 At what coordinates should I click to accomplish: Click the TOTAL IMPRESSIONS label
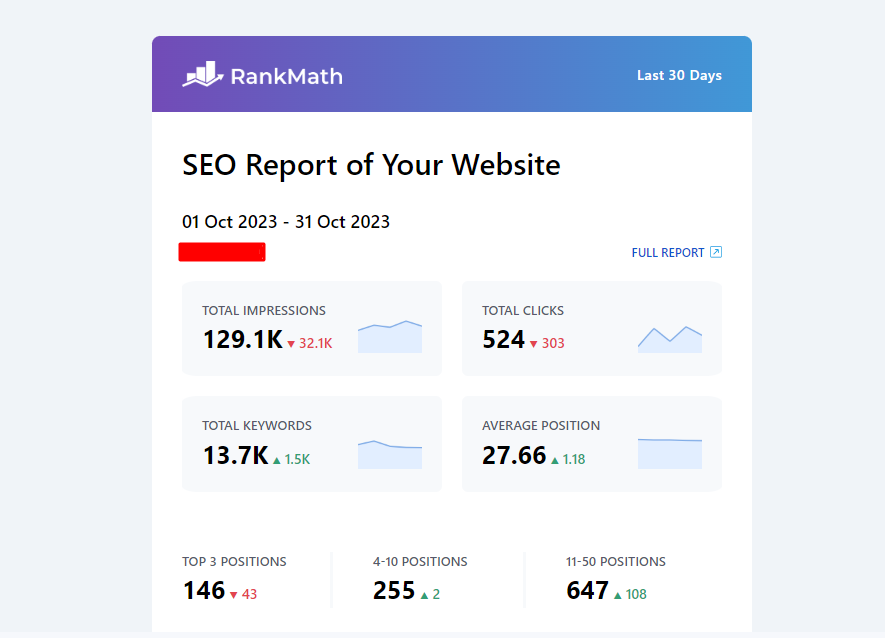pyautogui.click(x=264, y=311)
